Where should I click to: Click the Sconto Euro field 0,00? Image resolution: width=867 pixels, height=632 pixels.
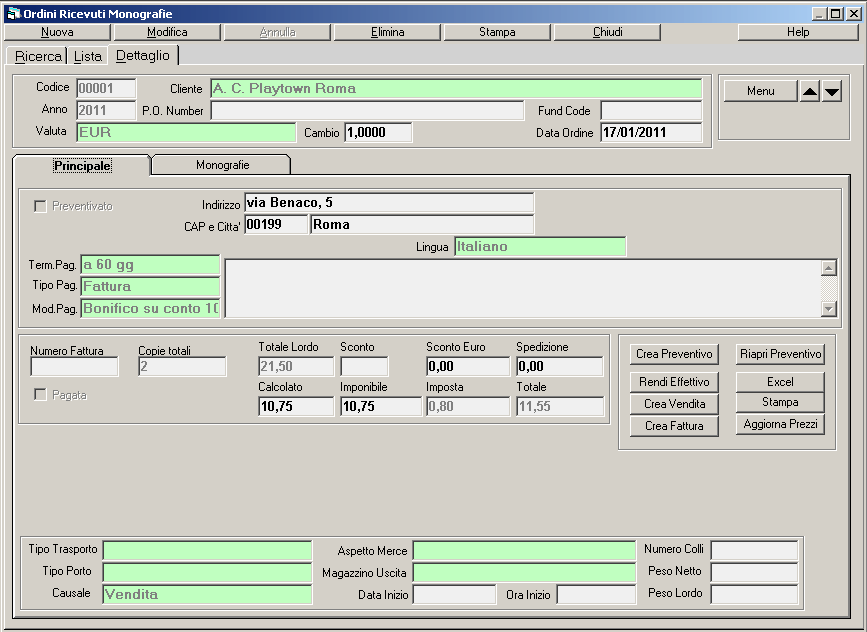pyautogui.click(x=468, y=367)
